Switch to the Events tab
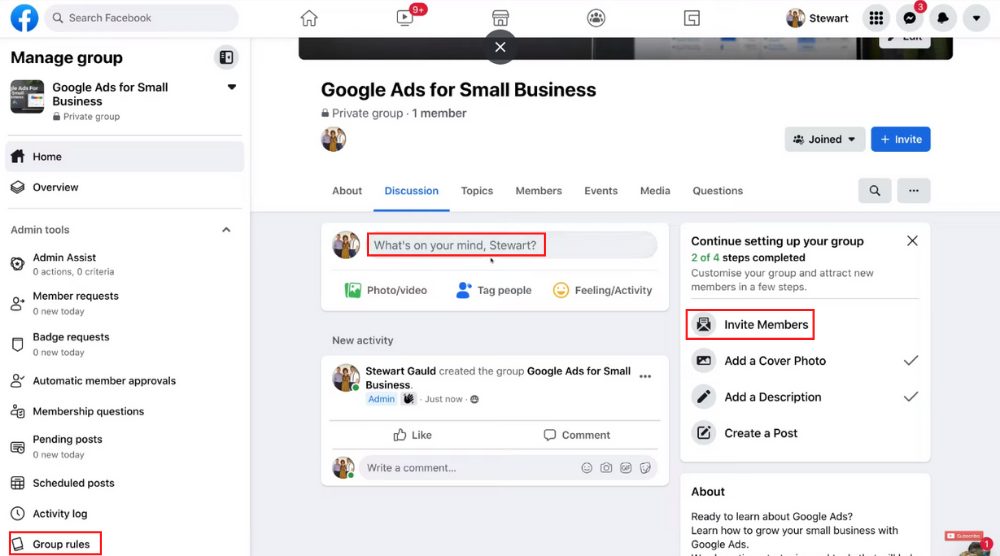Image resolution: width=1000 pixels, height=556 pixels. pyautogui.click(x=601, y=191)
